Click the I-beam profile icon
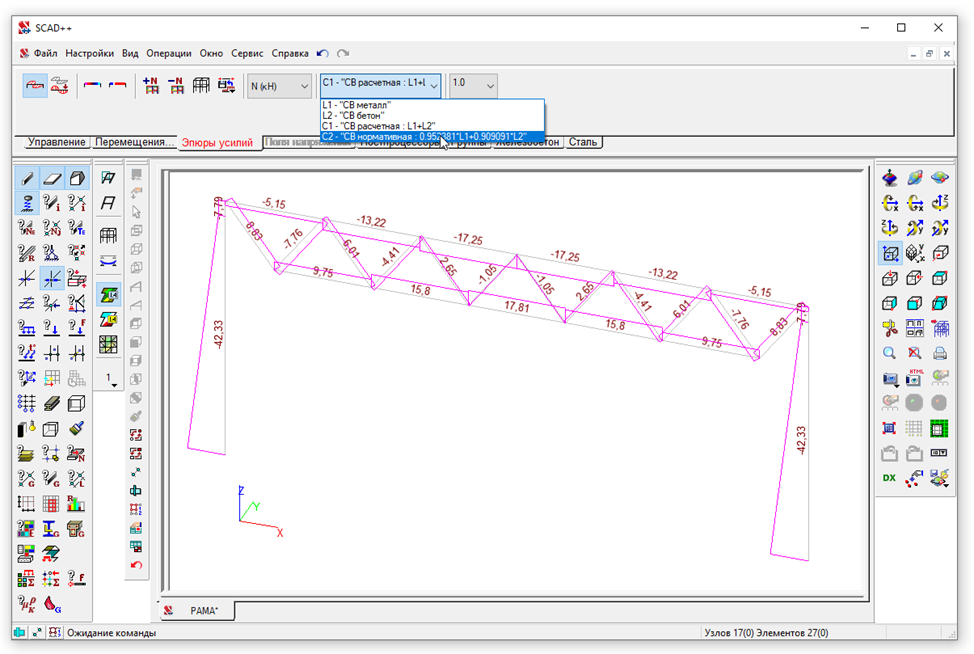This screenshot has width=974, height=654. (52, 529)
